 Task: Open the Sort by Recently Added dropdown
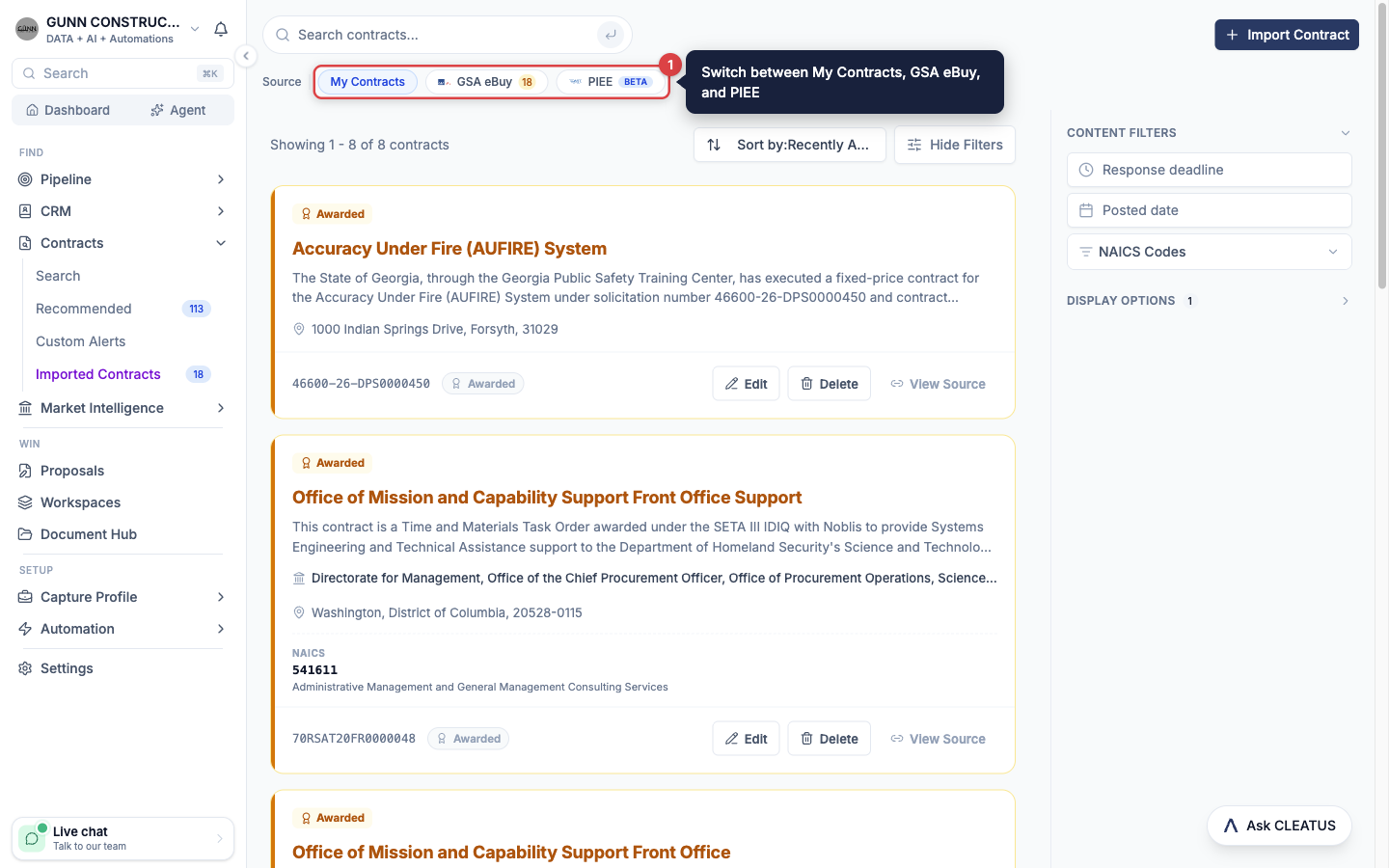coord(789,145)
